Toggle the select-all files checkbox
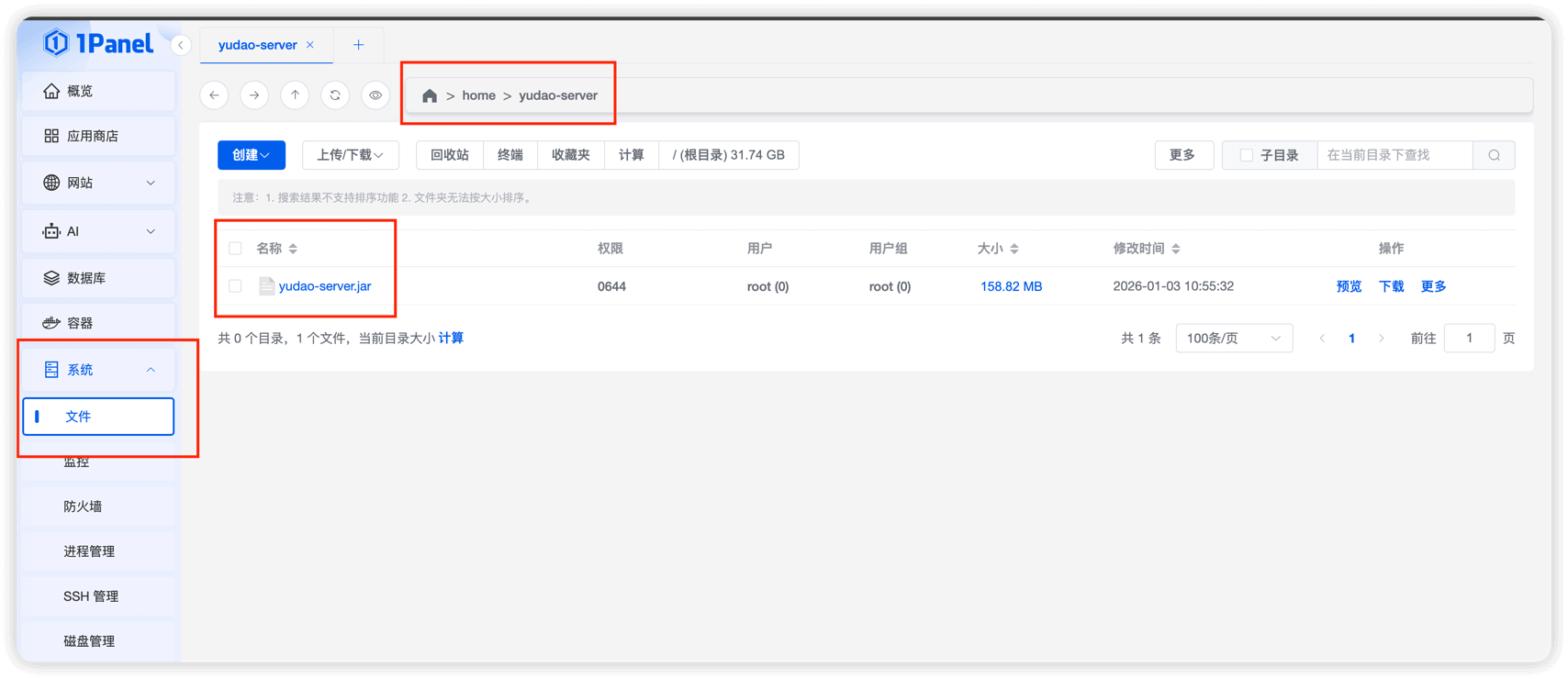1568x679 pixels. (235, 249)
